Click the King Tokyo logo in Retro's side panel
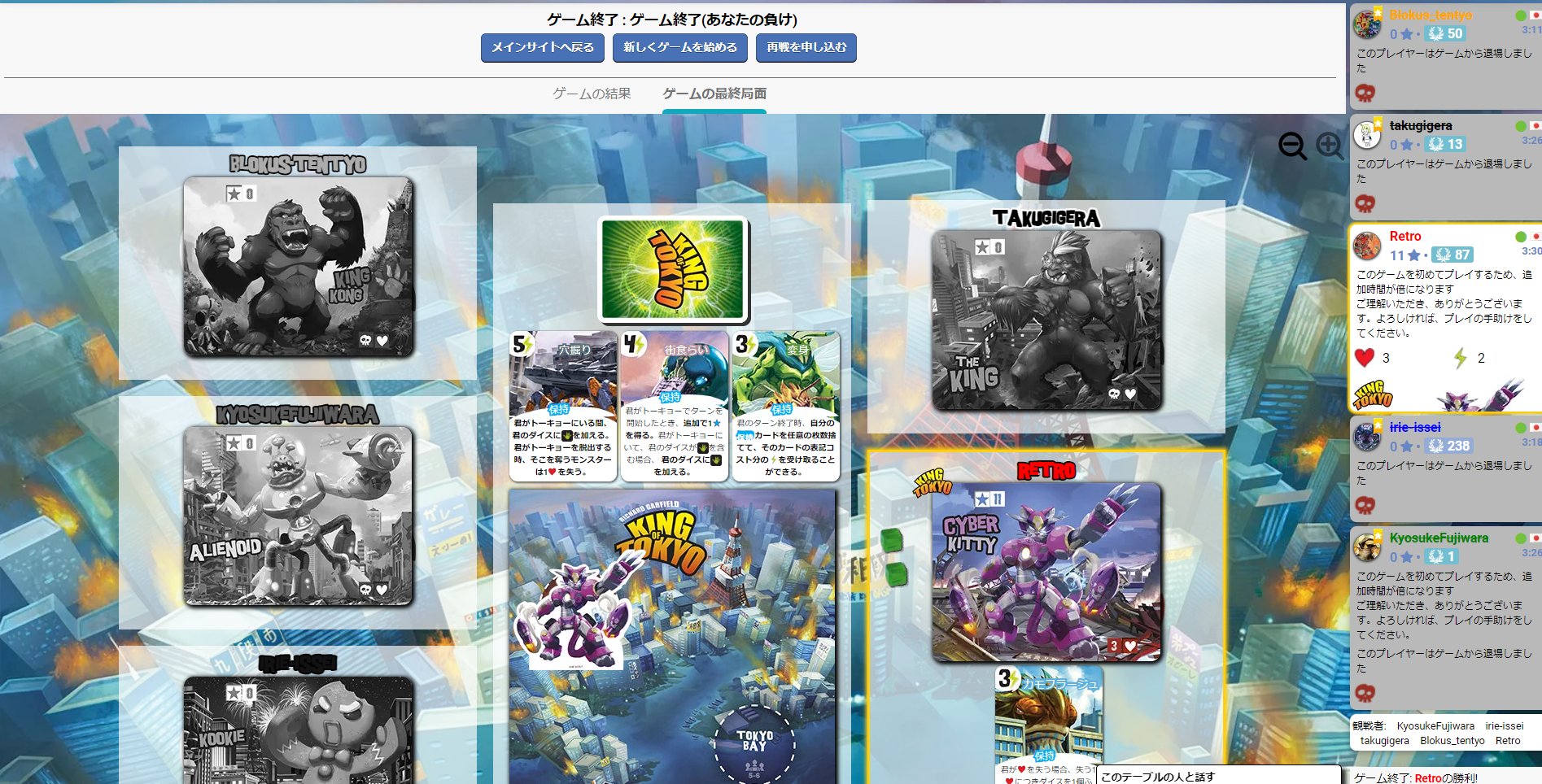The height and width of the screenshot is (784, 1542). pos(1373,394)
